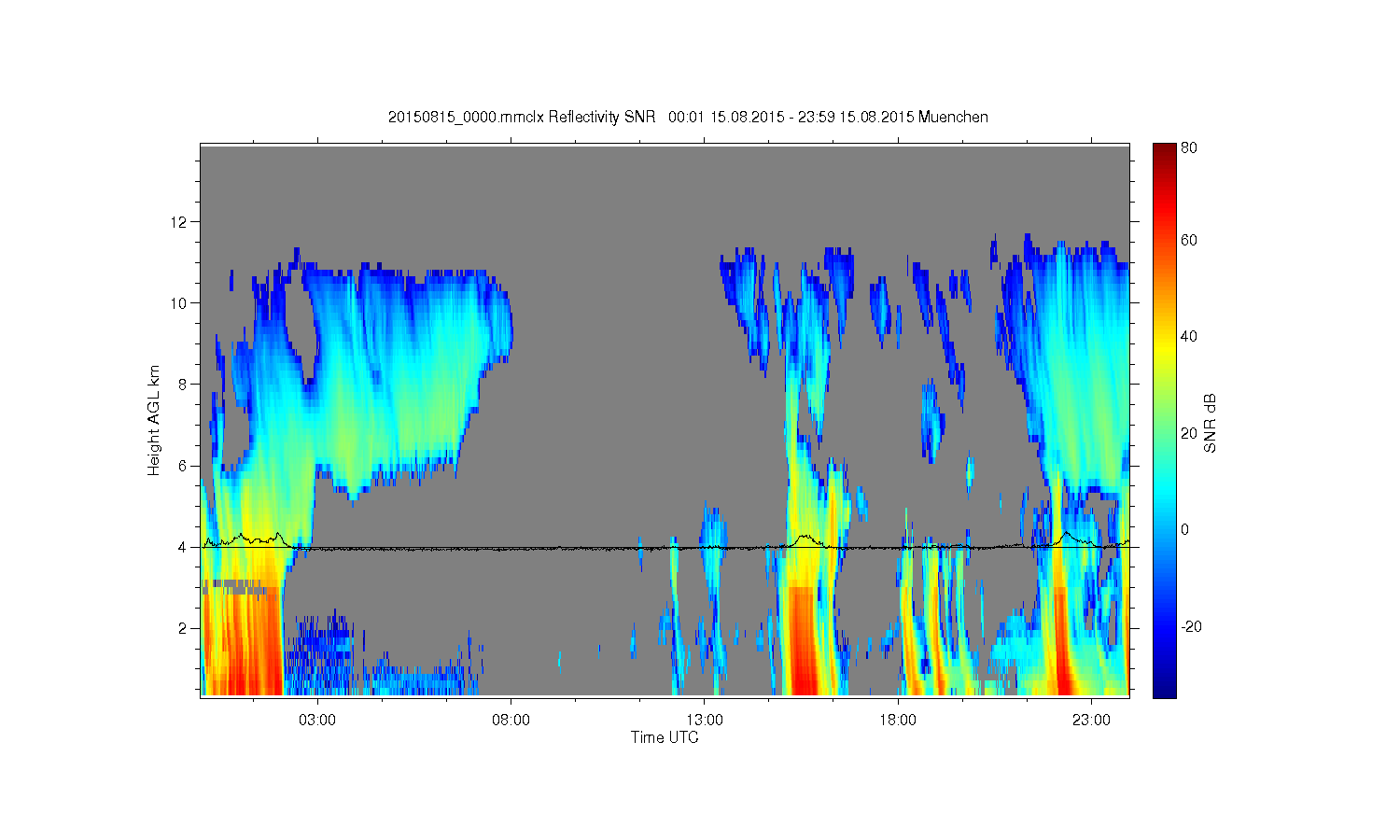Click the height tick label 10
This screenshot has height=840, width=1400.
179,303
